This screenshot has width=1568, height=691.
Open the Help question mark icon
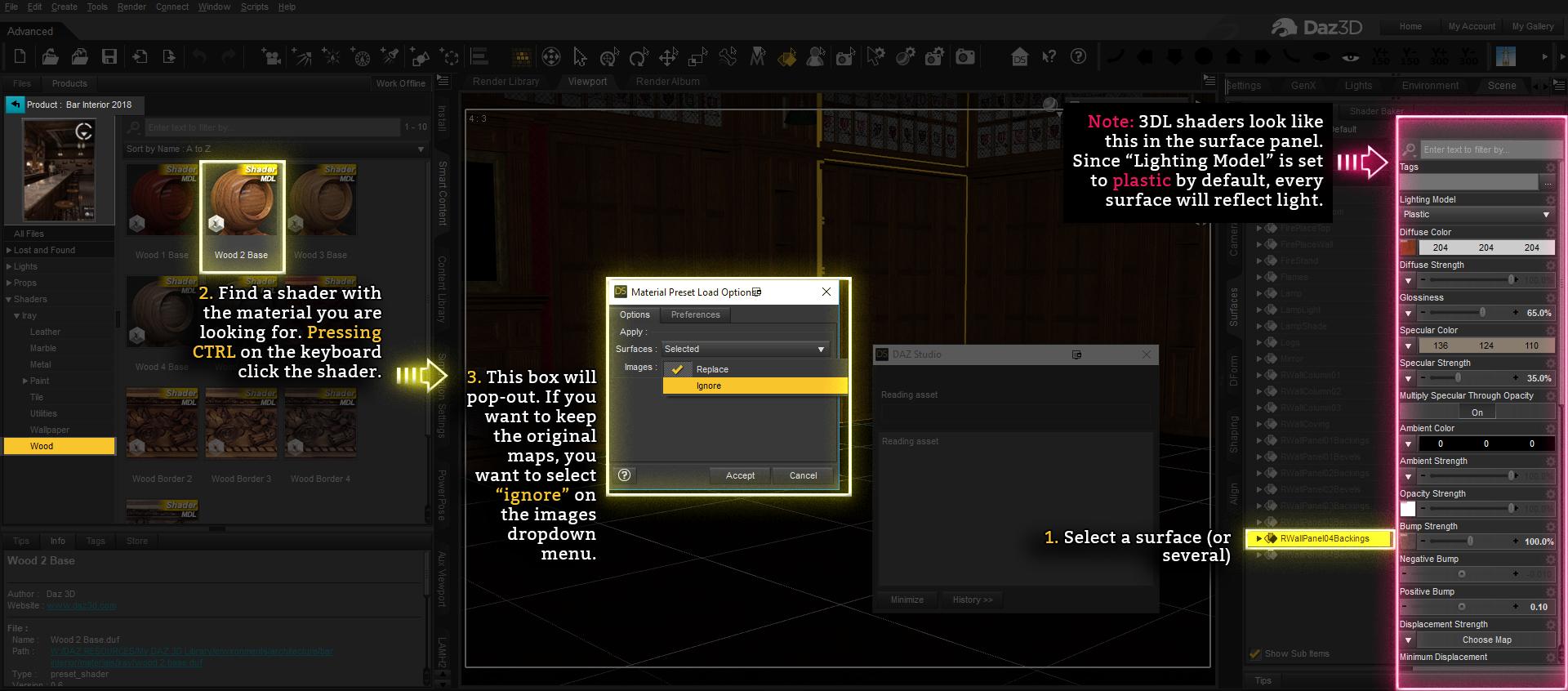tap(1079, 56)
